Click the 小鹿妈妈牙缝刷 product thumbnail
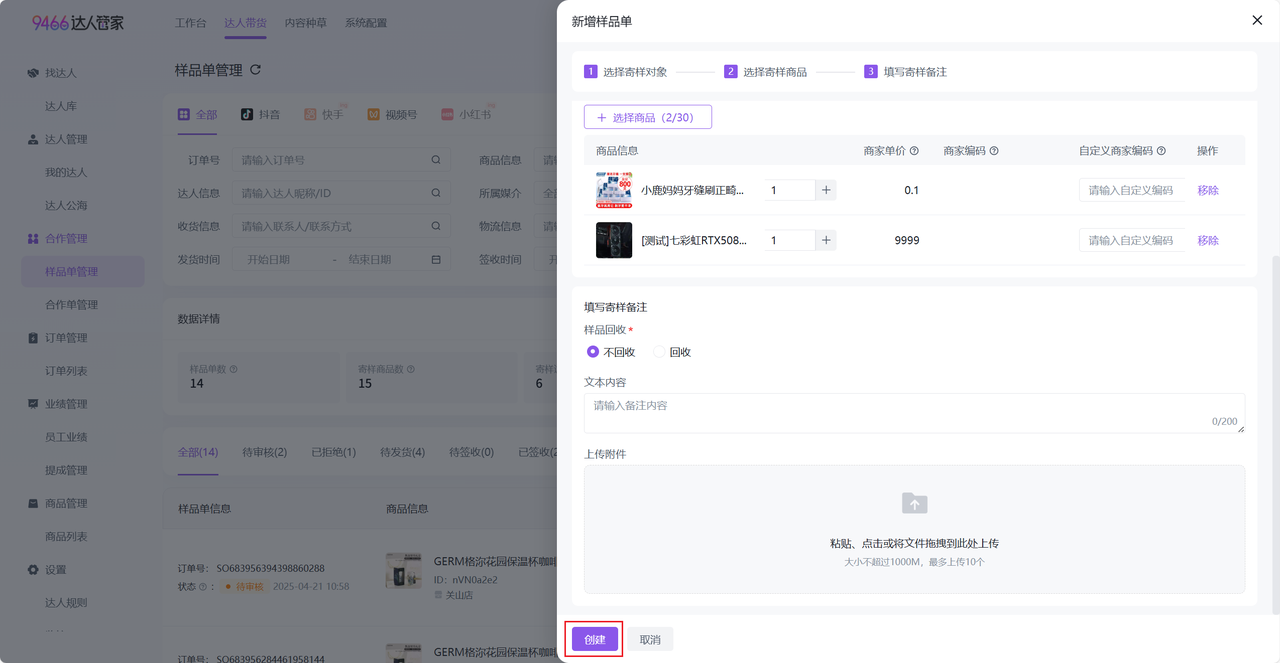 [614, 190]
